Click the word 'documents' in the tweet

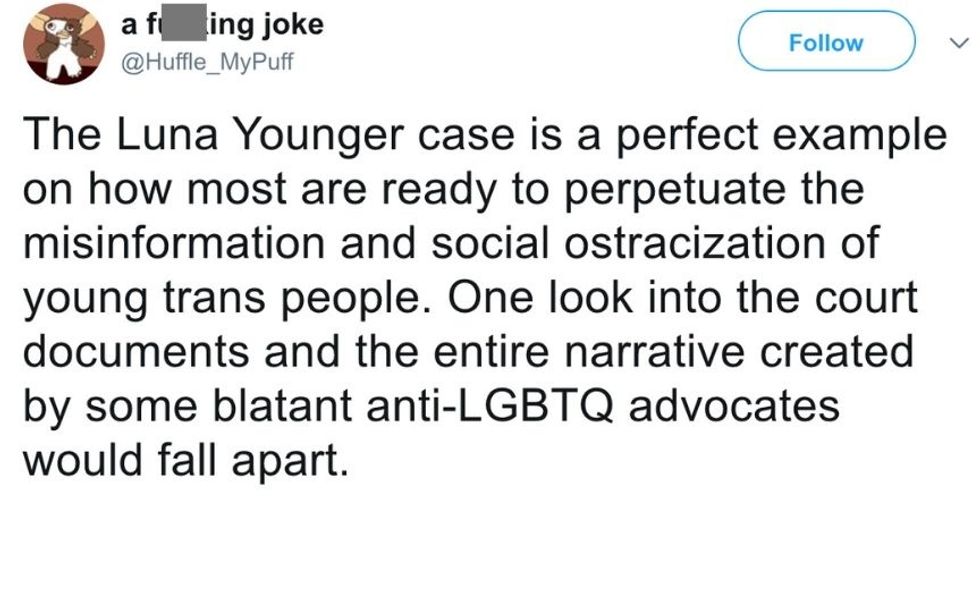(136, 351)
